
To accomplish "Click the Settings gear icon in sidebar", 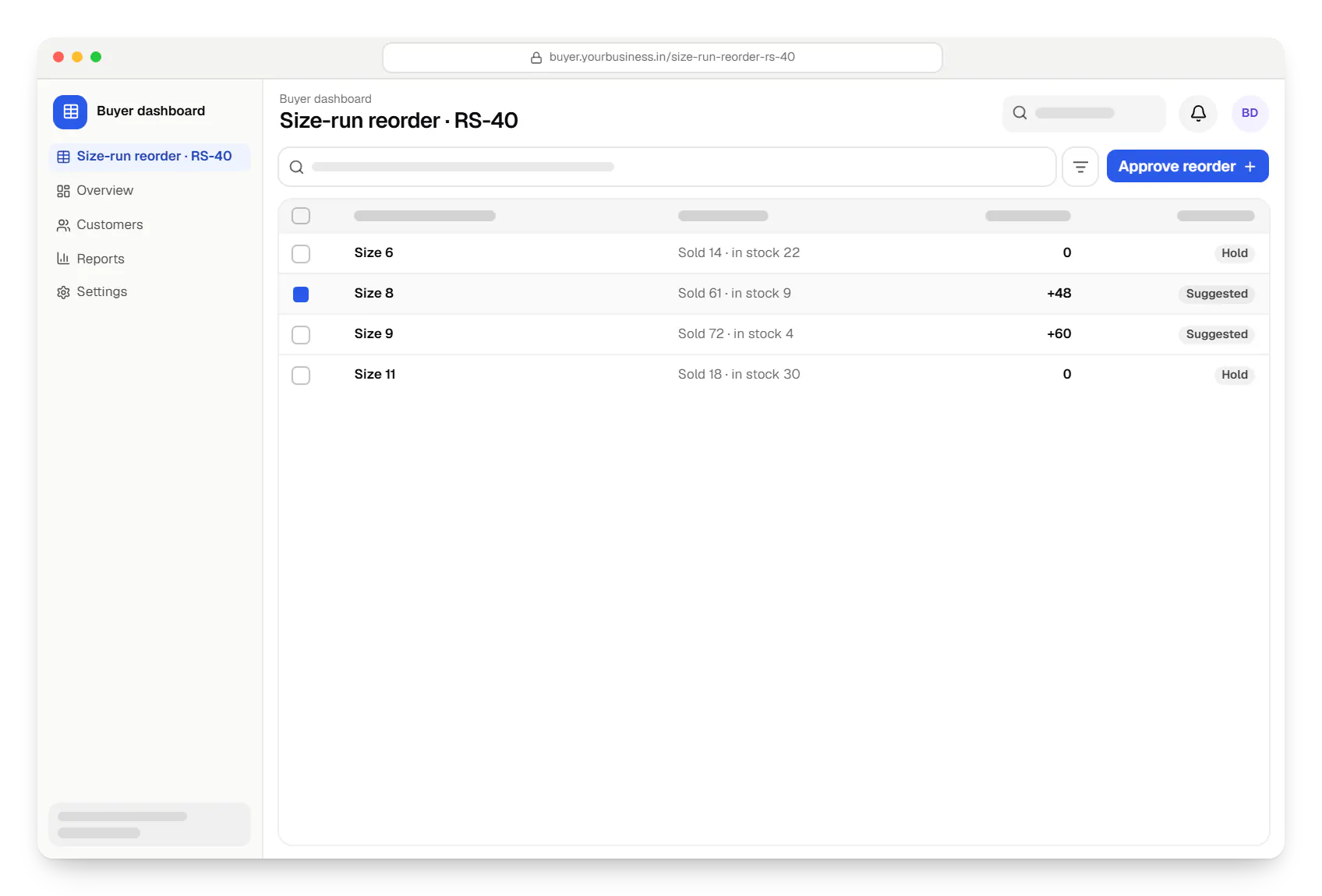I will click(x=63, y=292).
